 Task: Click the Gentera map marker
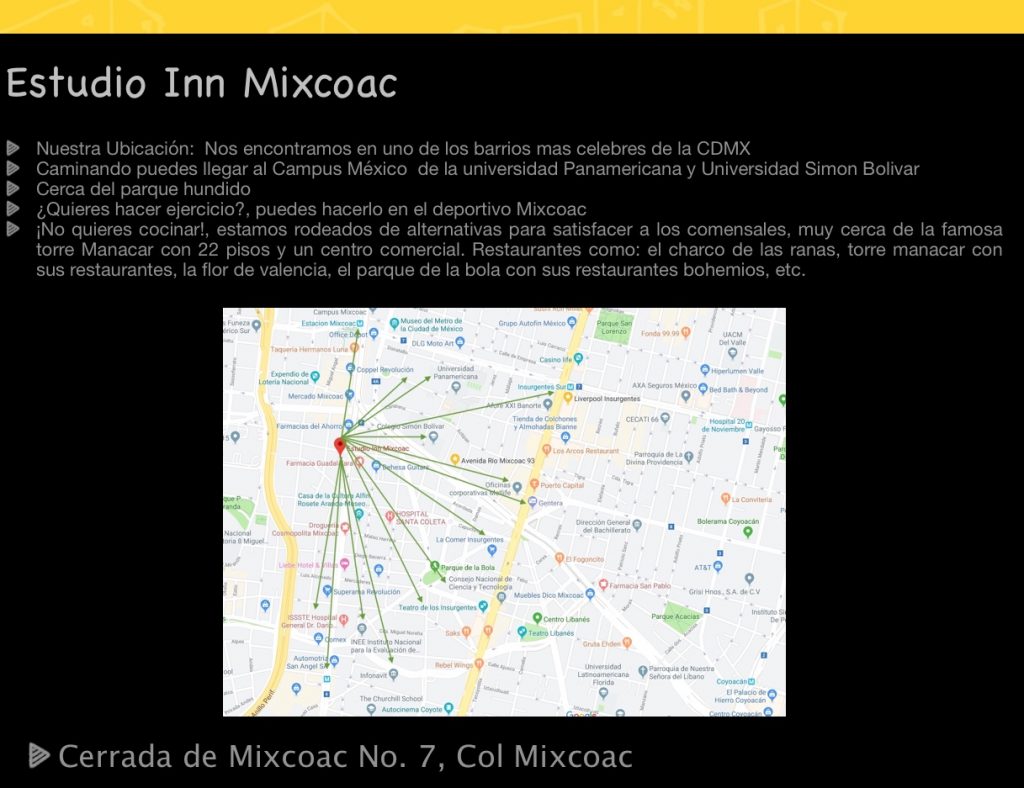532,502
